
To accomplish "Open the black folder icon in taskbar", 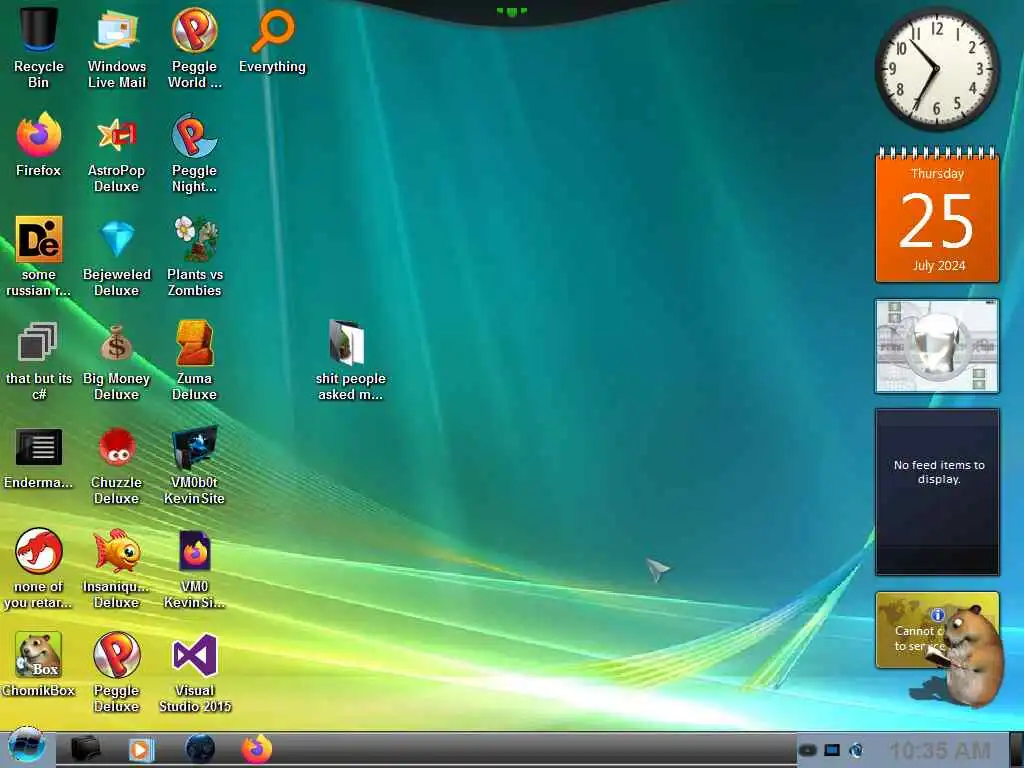I will click(x=86, y=748).
